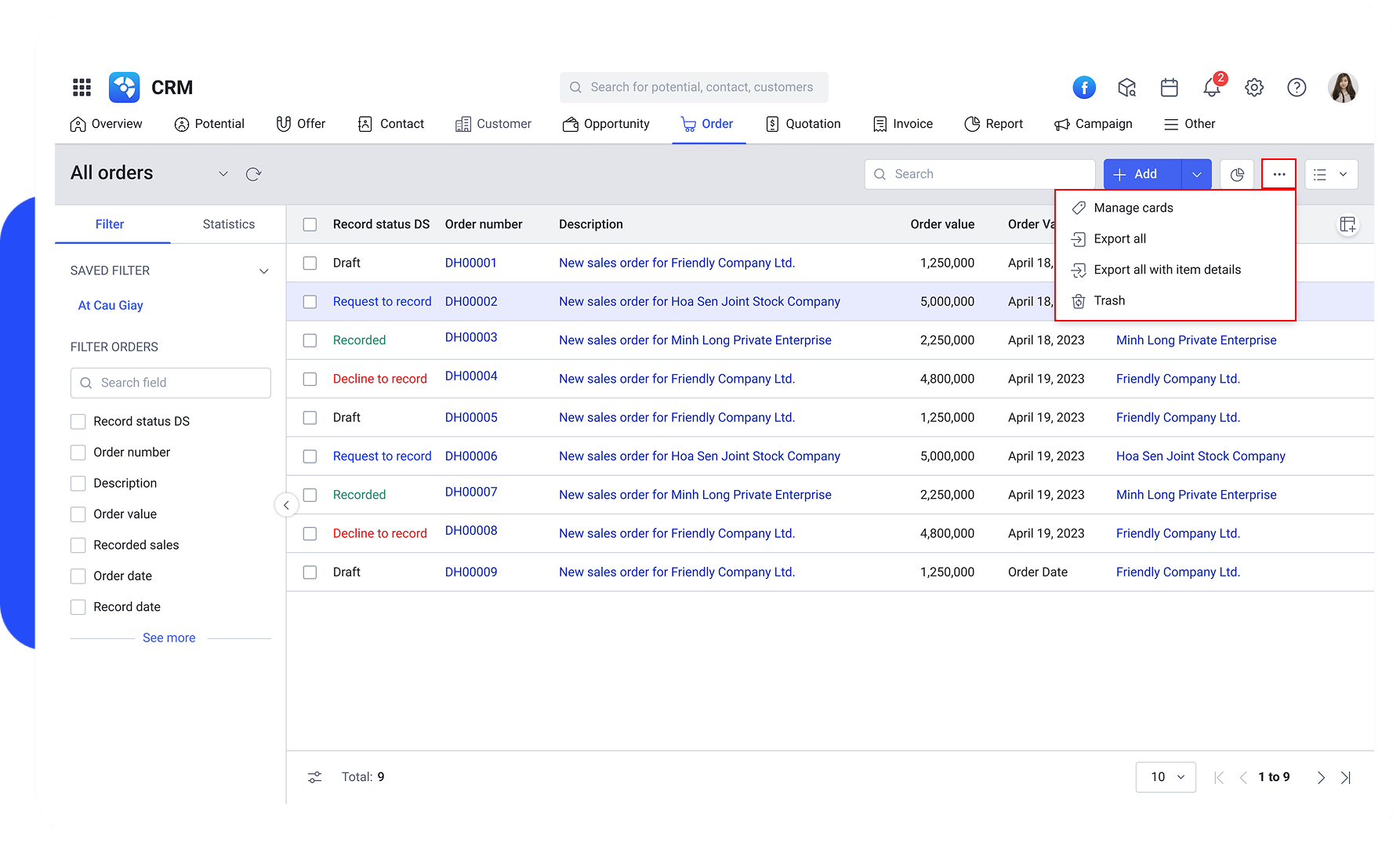Click the filter adjustment icon near Total
The image size is (1400, 843).
tap(314, 776)
